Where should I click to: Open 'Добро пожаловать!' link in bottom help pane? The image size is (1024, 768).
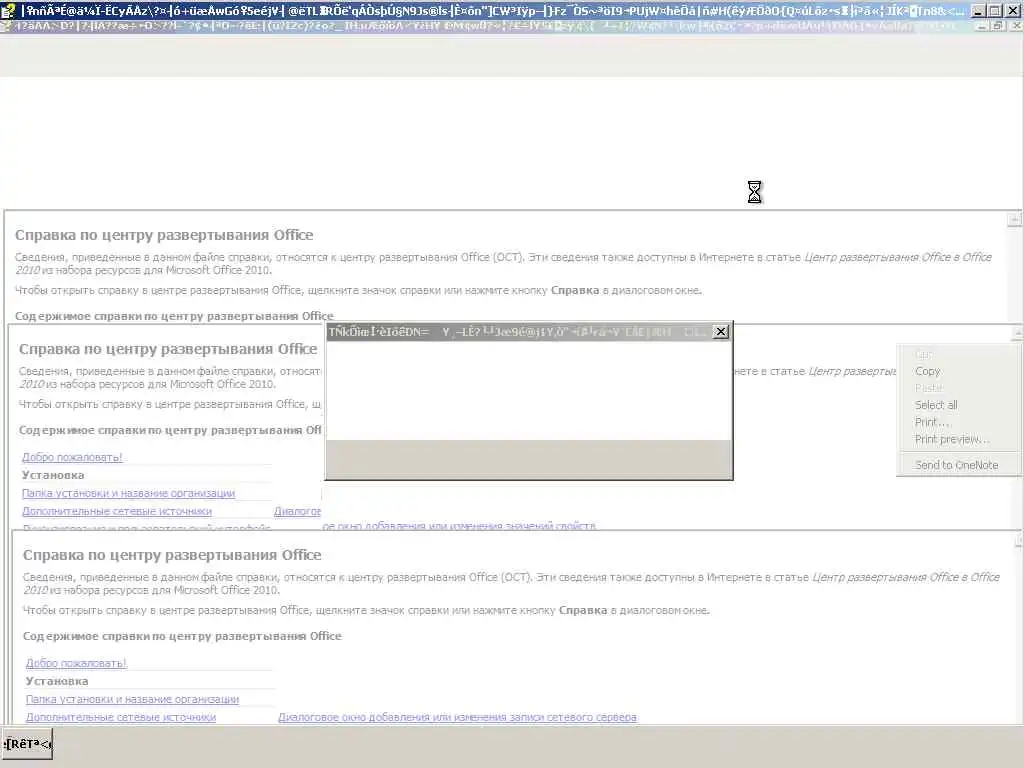[76, 663]
